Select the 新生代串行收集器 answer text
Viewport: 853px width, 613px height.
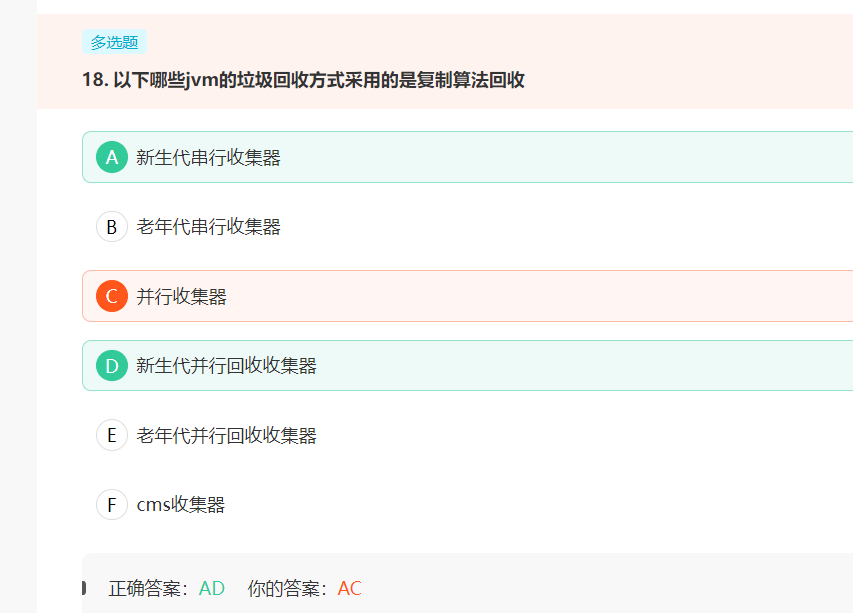coord(208,157)
